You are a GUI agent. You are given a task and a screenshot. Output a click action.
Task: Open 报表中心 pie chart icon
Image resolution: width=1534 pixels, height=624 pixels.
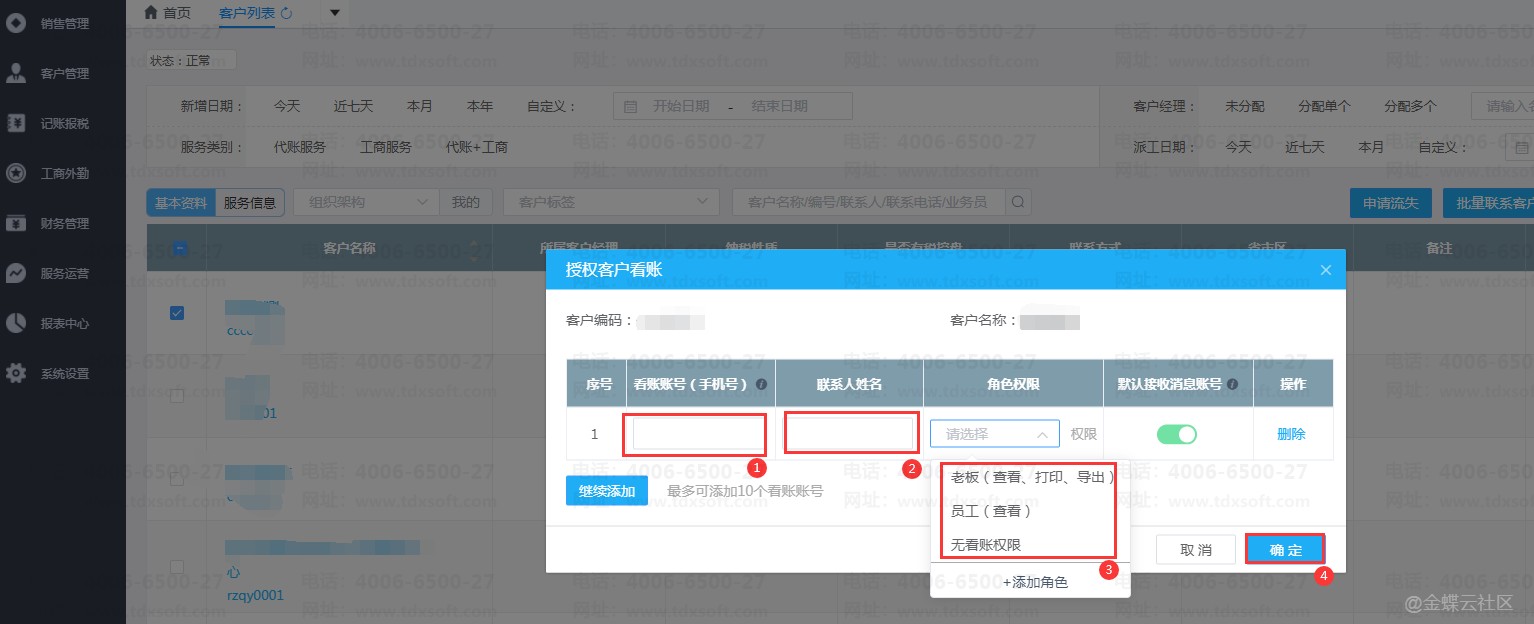(x=16, y=323)
